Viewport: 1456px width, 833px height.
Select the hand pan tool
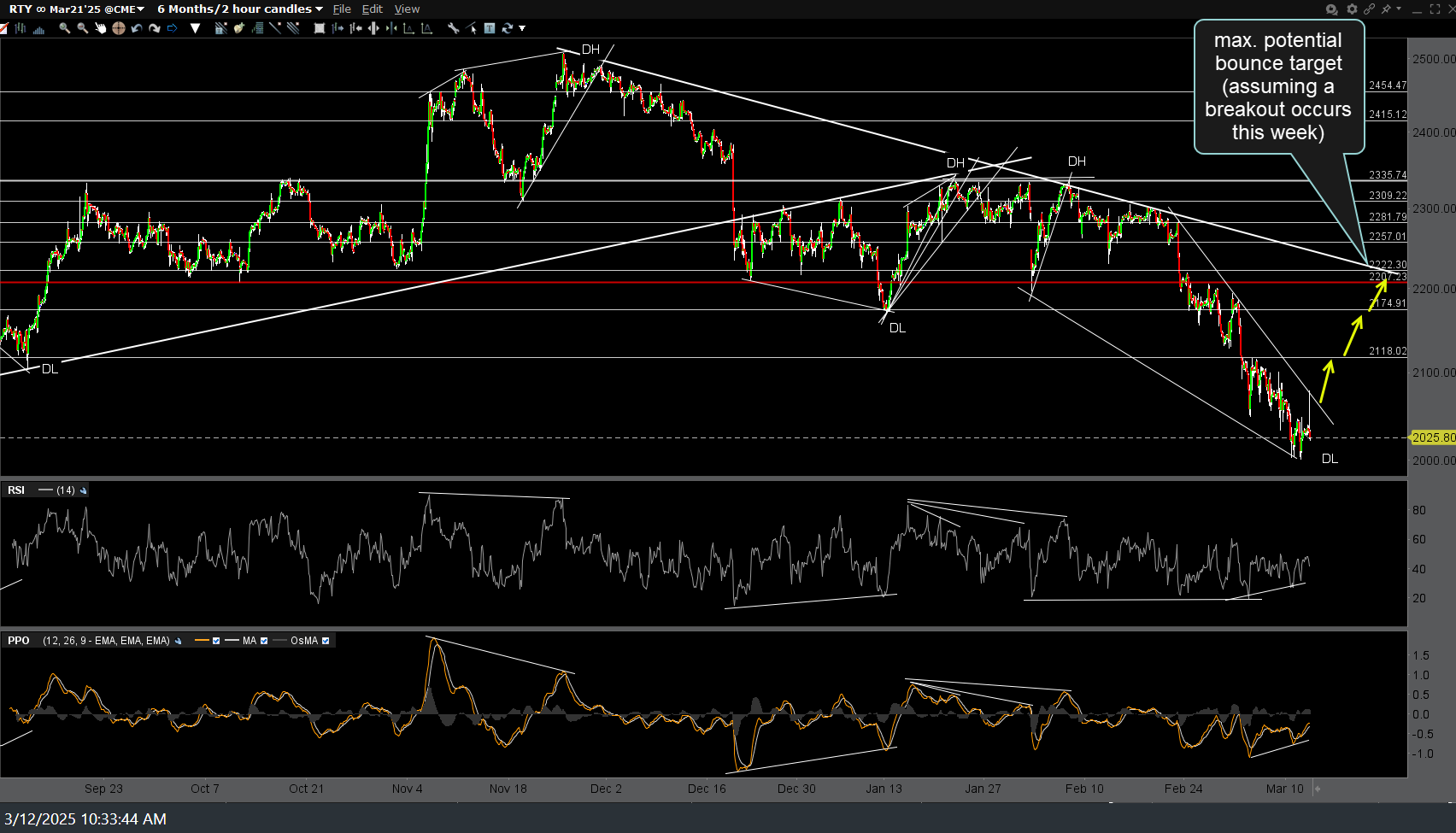point(100,28)
